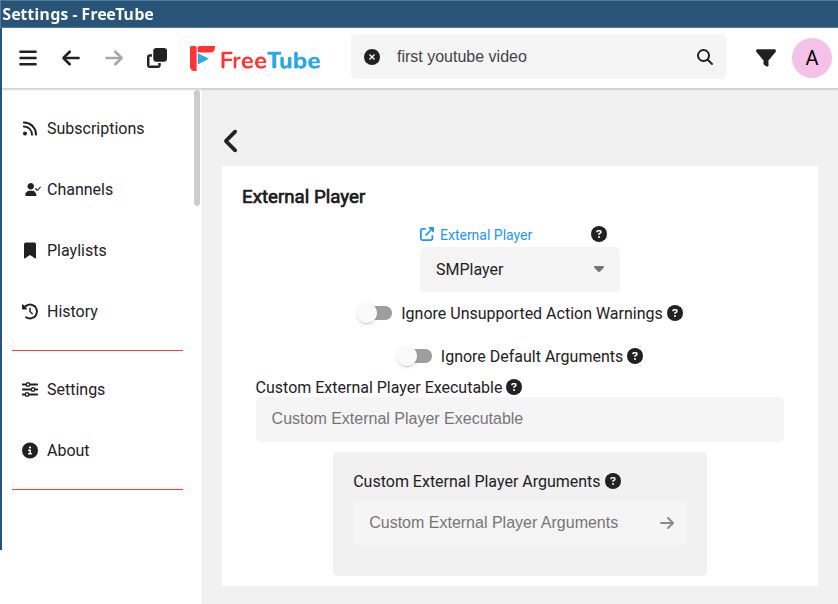Click the tooltip icon beside External Player label
This screenshot has width=838, height=604.
pos(599,234)
